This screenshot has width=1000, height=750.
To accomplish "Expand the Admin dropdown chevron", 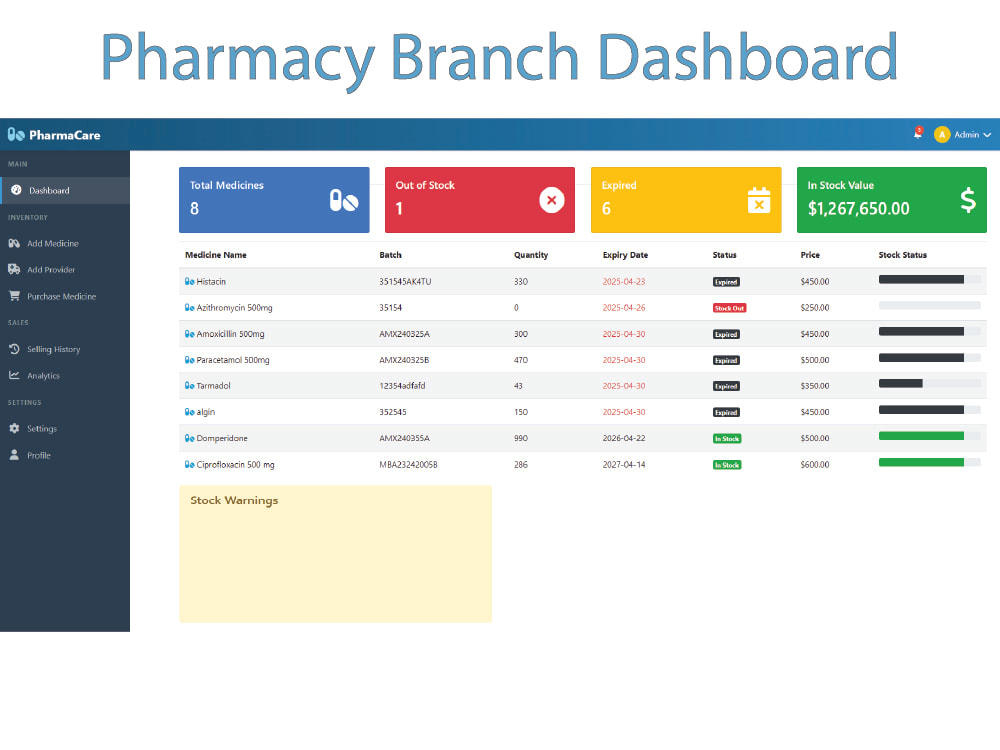I will click(987, 135).
